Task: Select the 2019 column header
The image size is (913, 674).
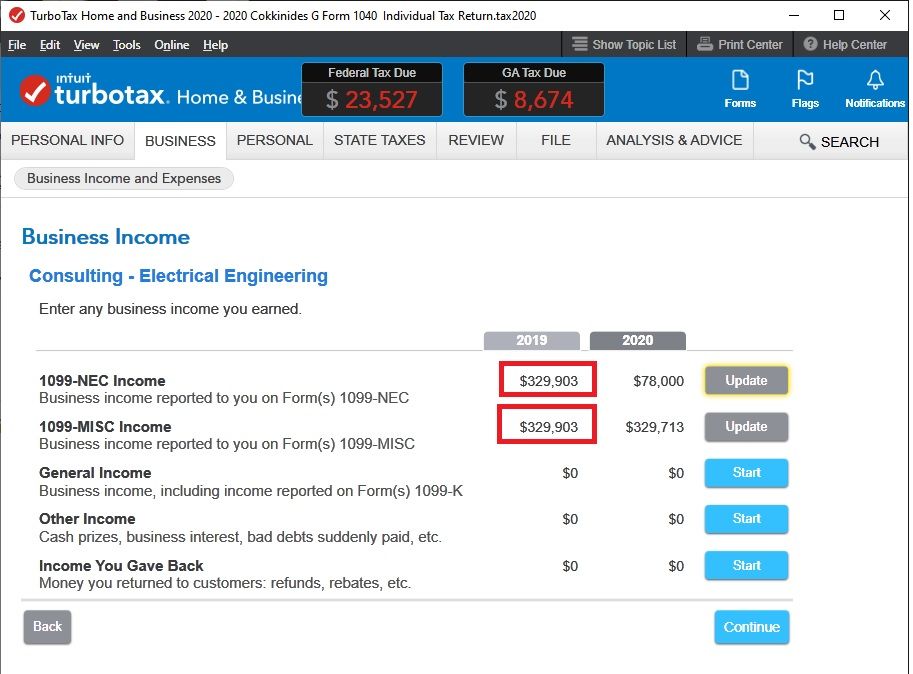Action: click(532, 340)
